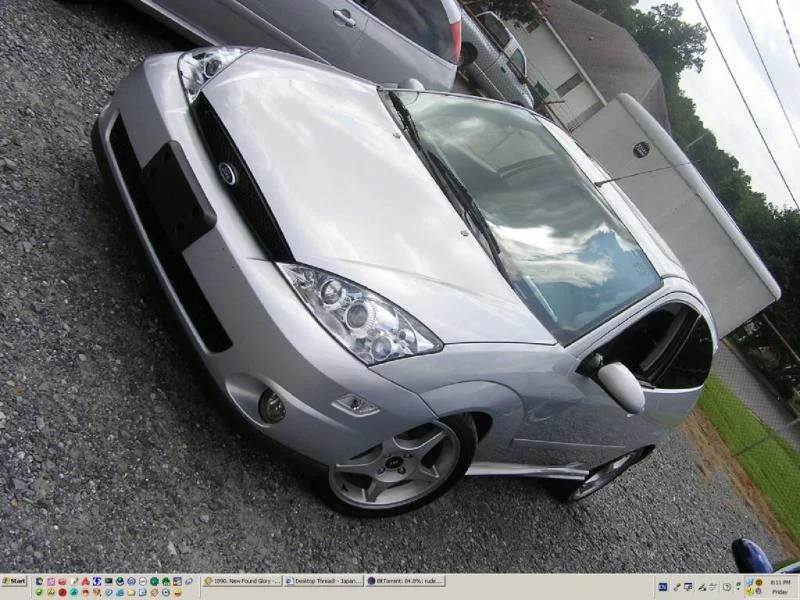This screenshot has width=800, height=600.
Task: Click the monitor display icon in the tray
Action: pos(688,587)
